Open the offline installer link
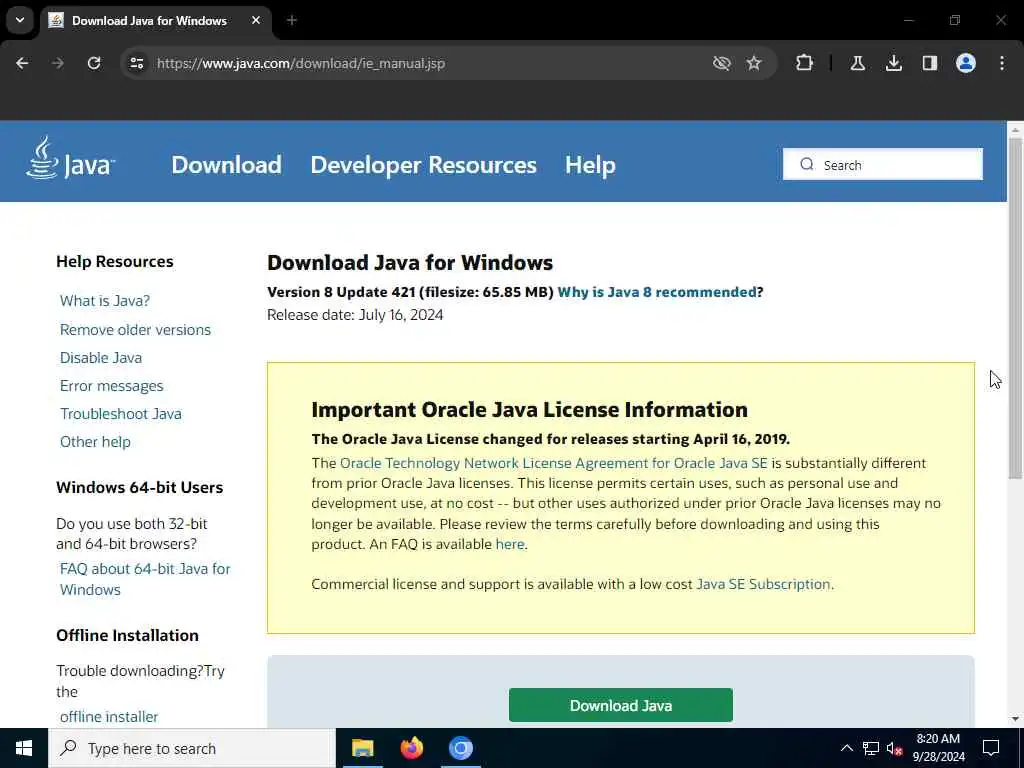Viewport: 1024px width, 768px height. click(109, 717)
